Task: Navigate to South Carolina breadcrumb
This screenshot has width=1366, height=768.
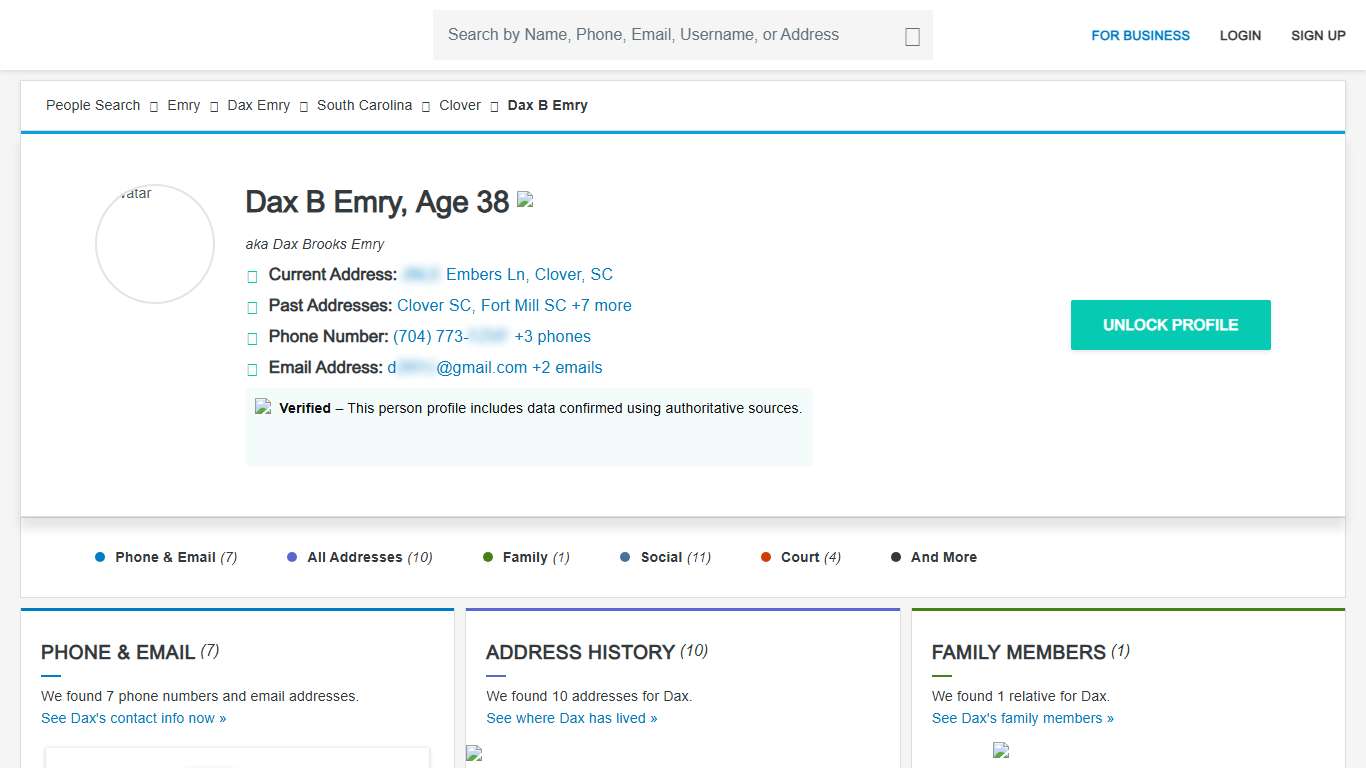Action: [364, 105]
